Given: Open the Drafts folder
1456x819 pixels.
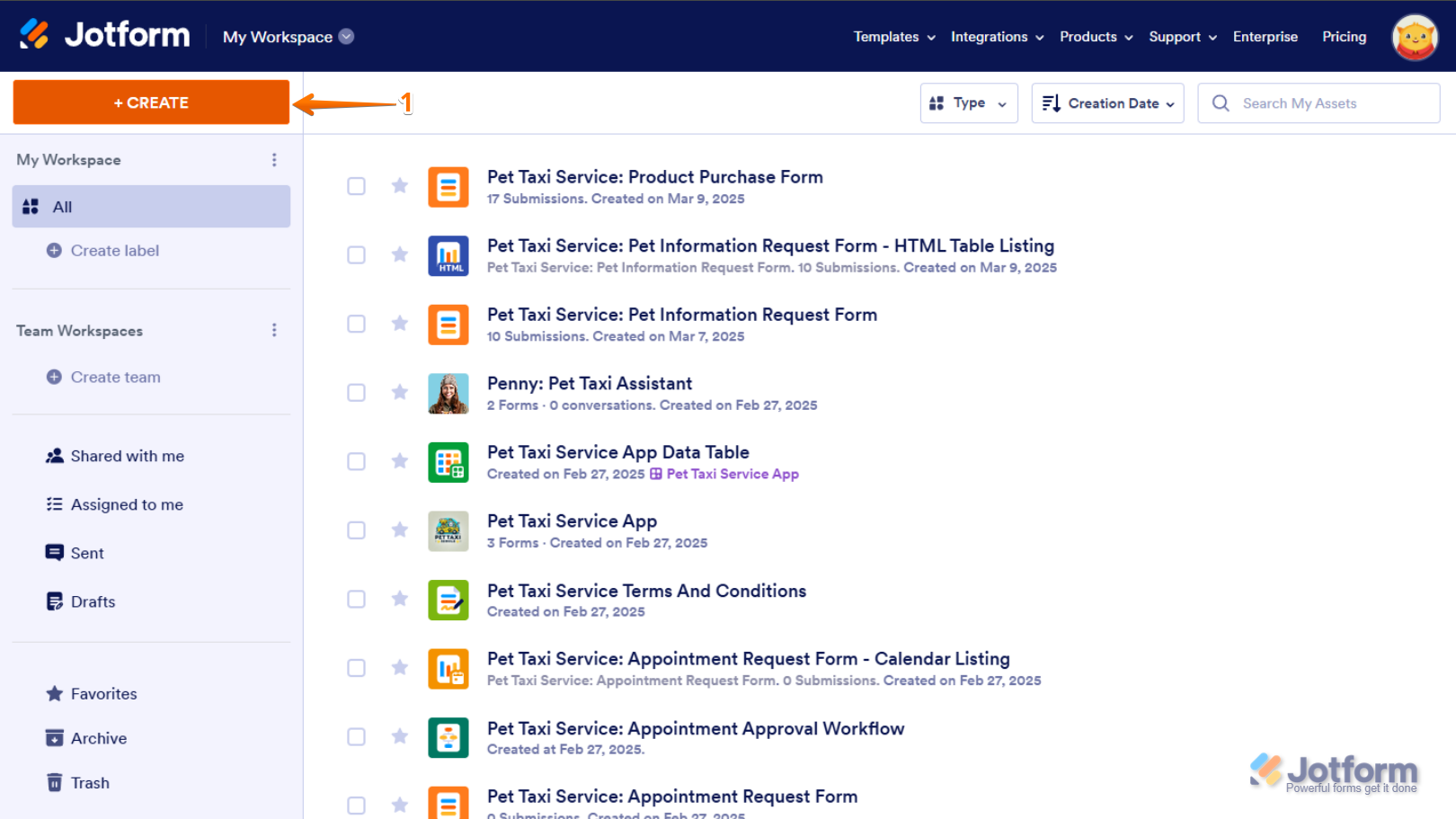Looking at the screenshot, I should (x=81, y=601).
